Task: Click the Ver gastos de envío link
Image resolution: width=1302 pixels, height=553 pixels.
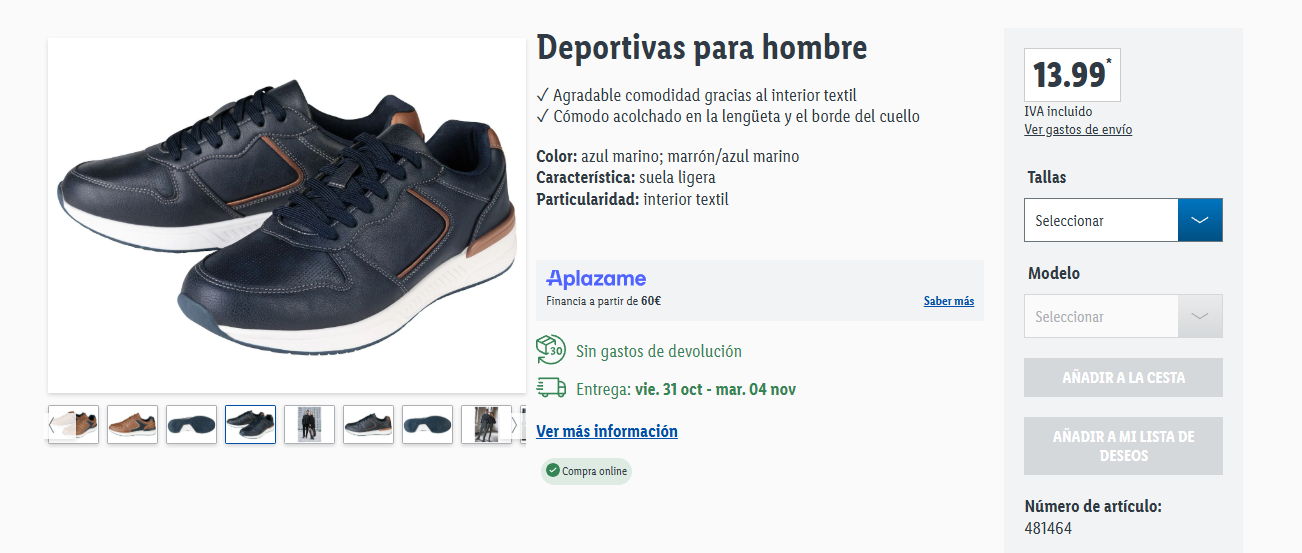Action: point(1078,130)
